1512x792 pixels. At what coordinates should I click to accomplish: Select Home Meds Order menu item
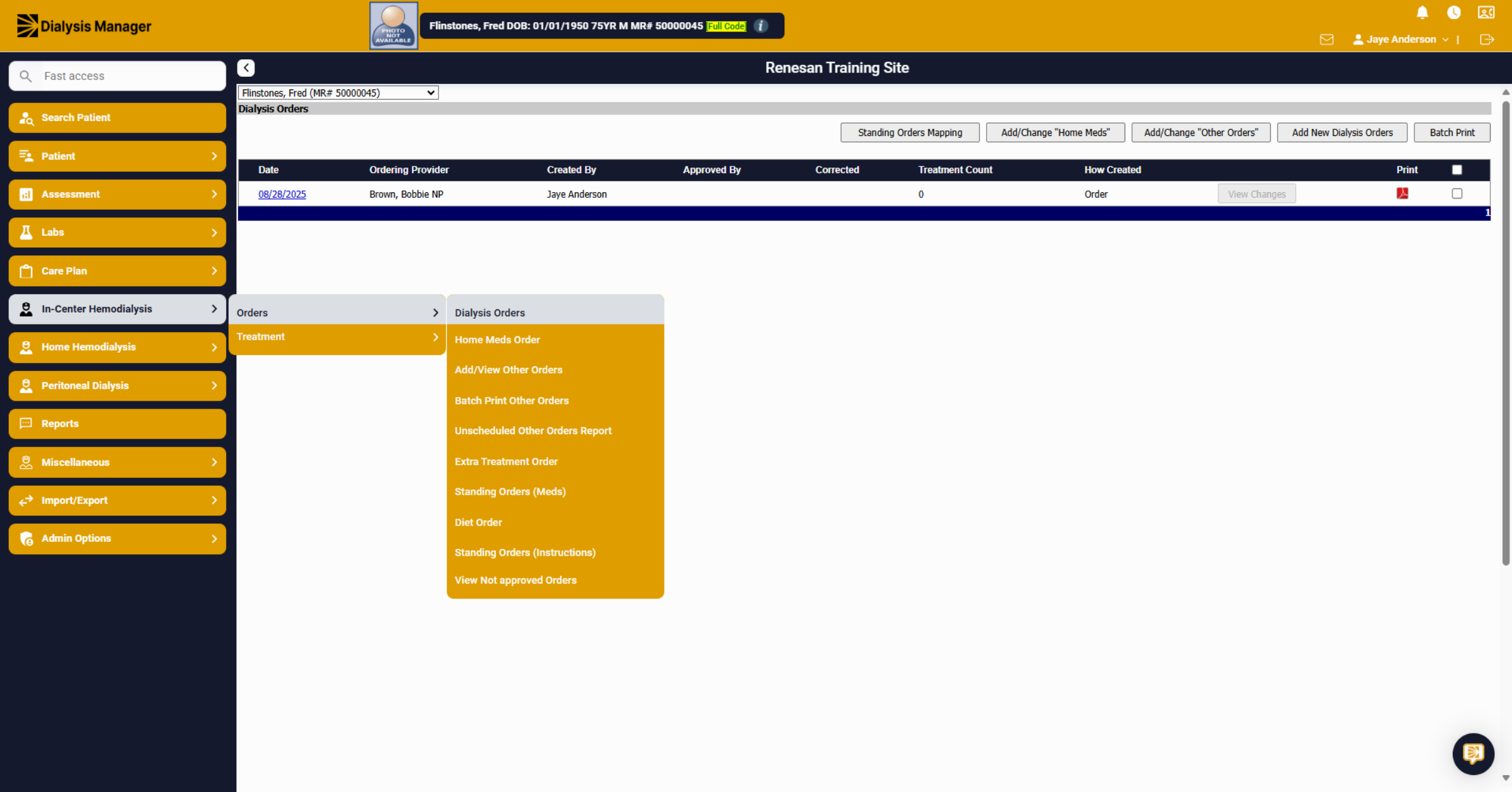pos(497,340)
